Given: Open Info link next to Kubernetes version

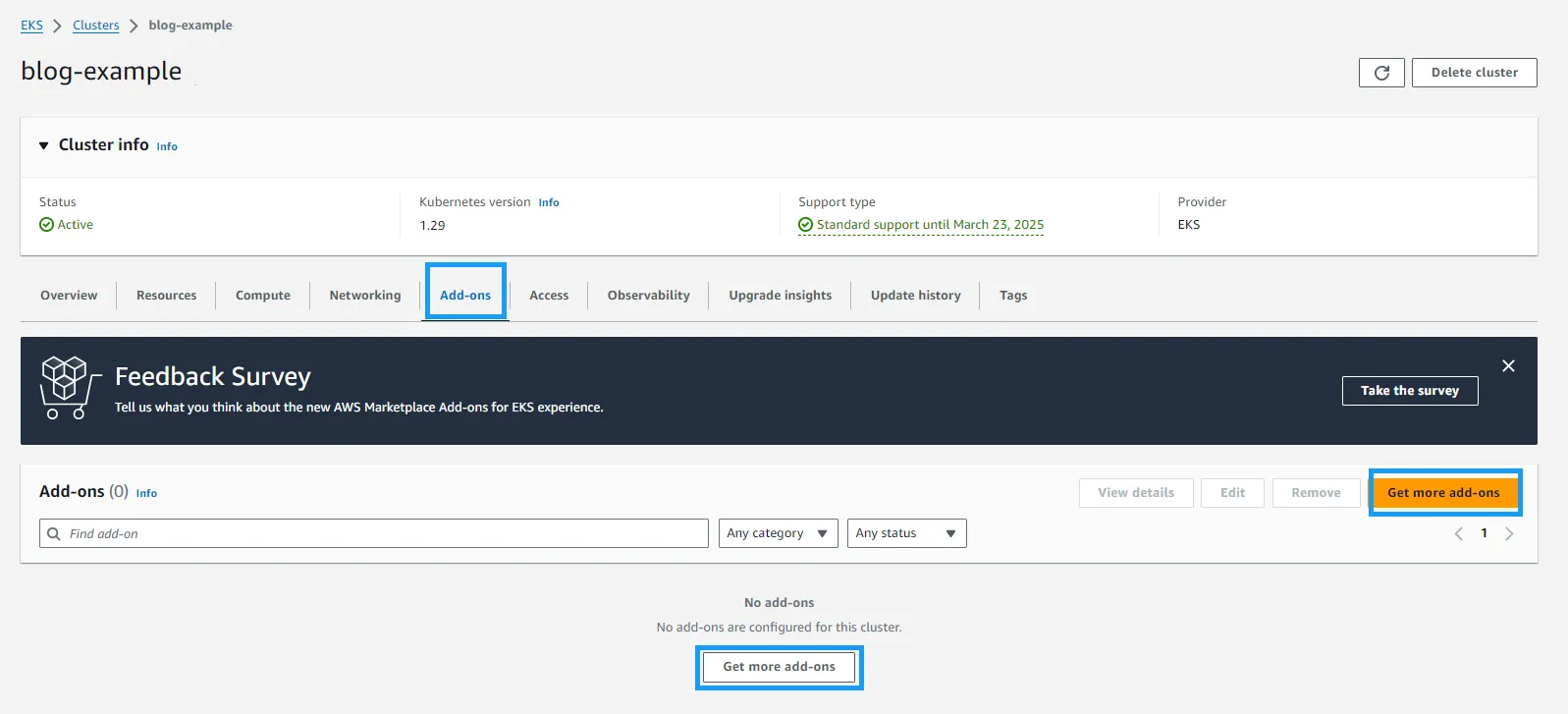Looking at the screenshot, I should click(x=549, y=202).
